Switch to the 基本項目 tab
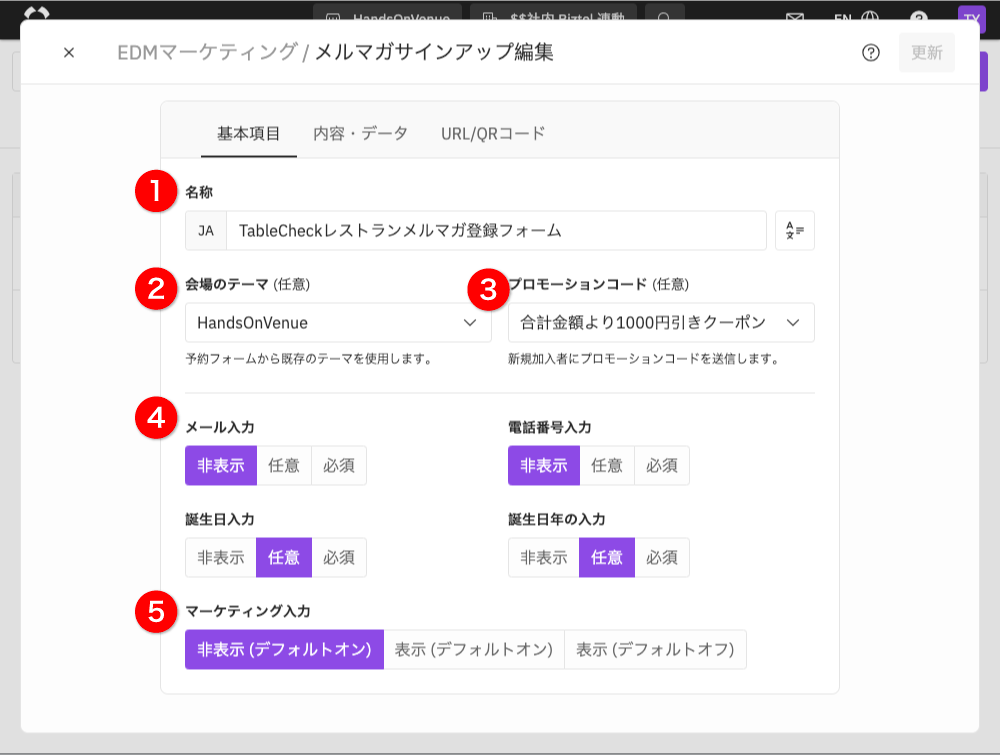The height and width of the screenshot is (755, 1000). pyautogui.click(x=249, y=134)
